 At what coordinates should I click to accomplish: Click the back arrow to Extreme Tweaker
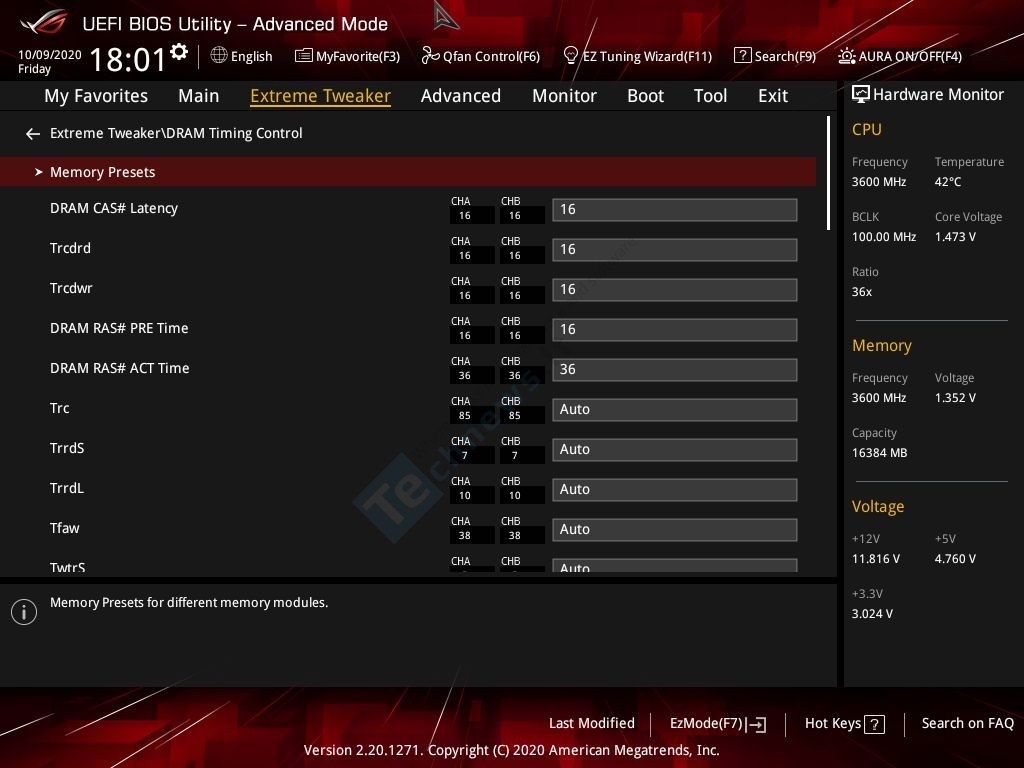[33, 134]
